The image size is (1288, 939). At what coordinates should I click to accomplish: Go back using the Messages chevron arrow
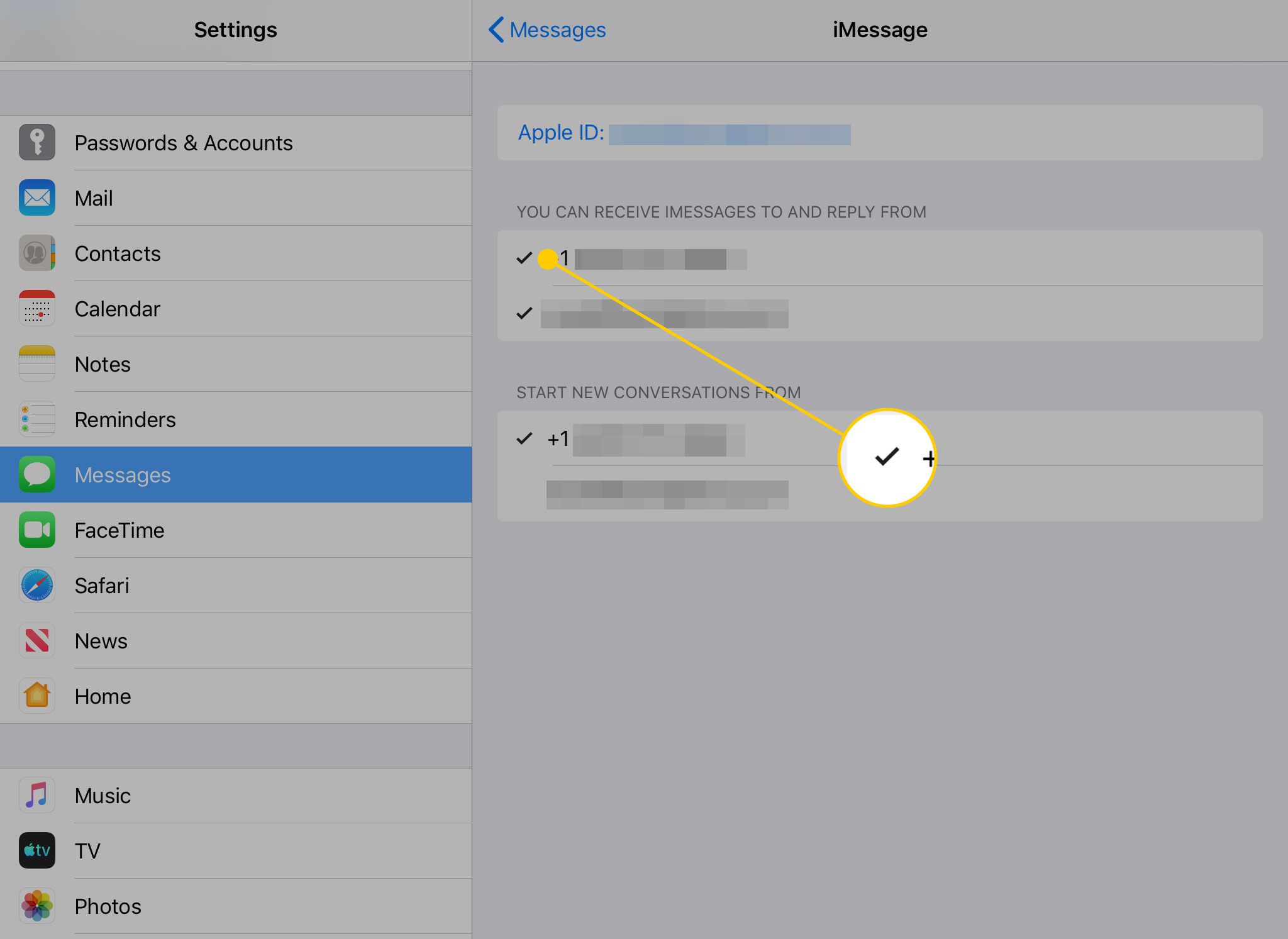[496, 30]
